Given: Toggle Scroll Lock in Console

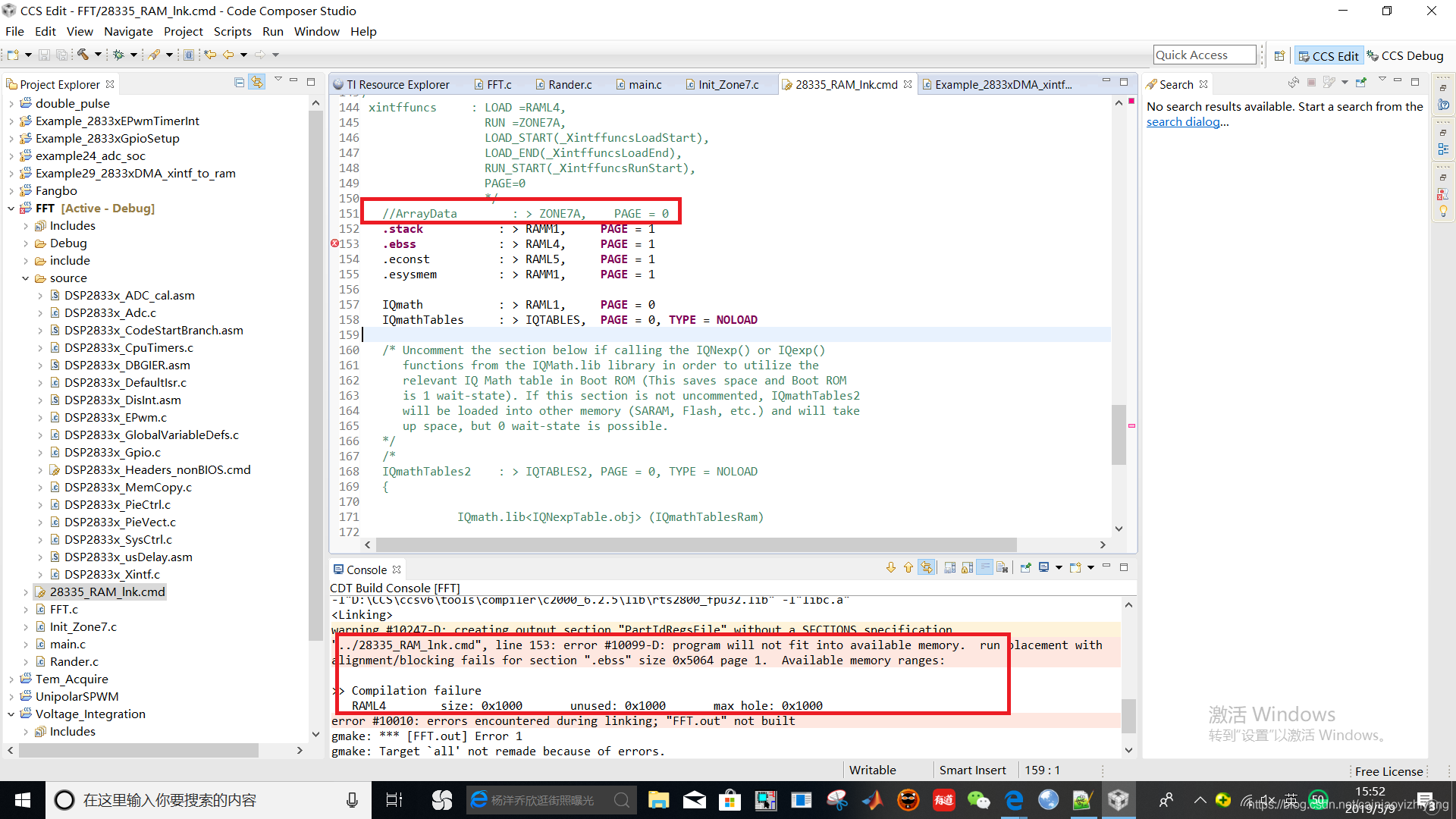Looking at the screenshot, I should coord(968,568).
